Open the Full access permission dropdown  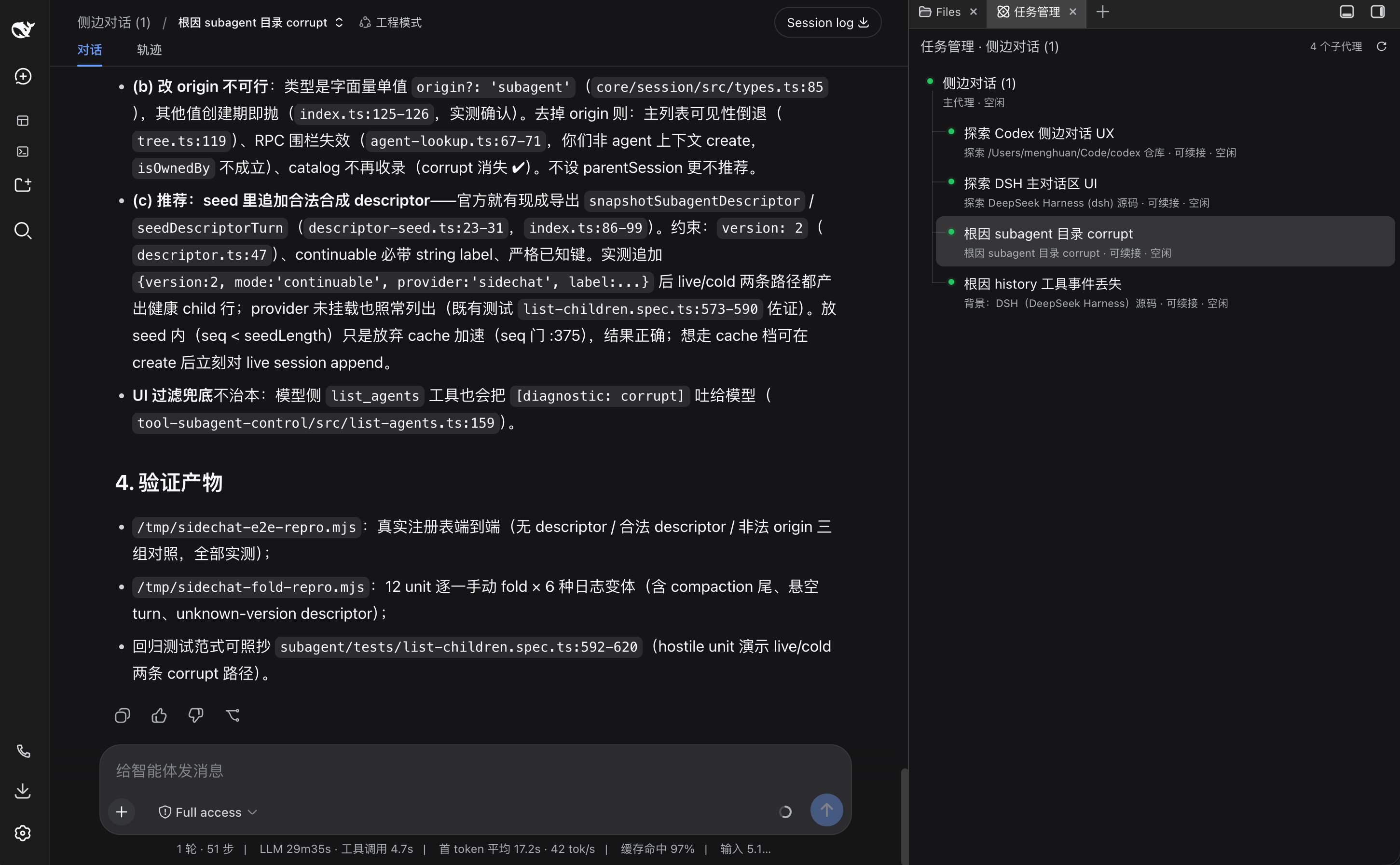pos(208,812)
